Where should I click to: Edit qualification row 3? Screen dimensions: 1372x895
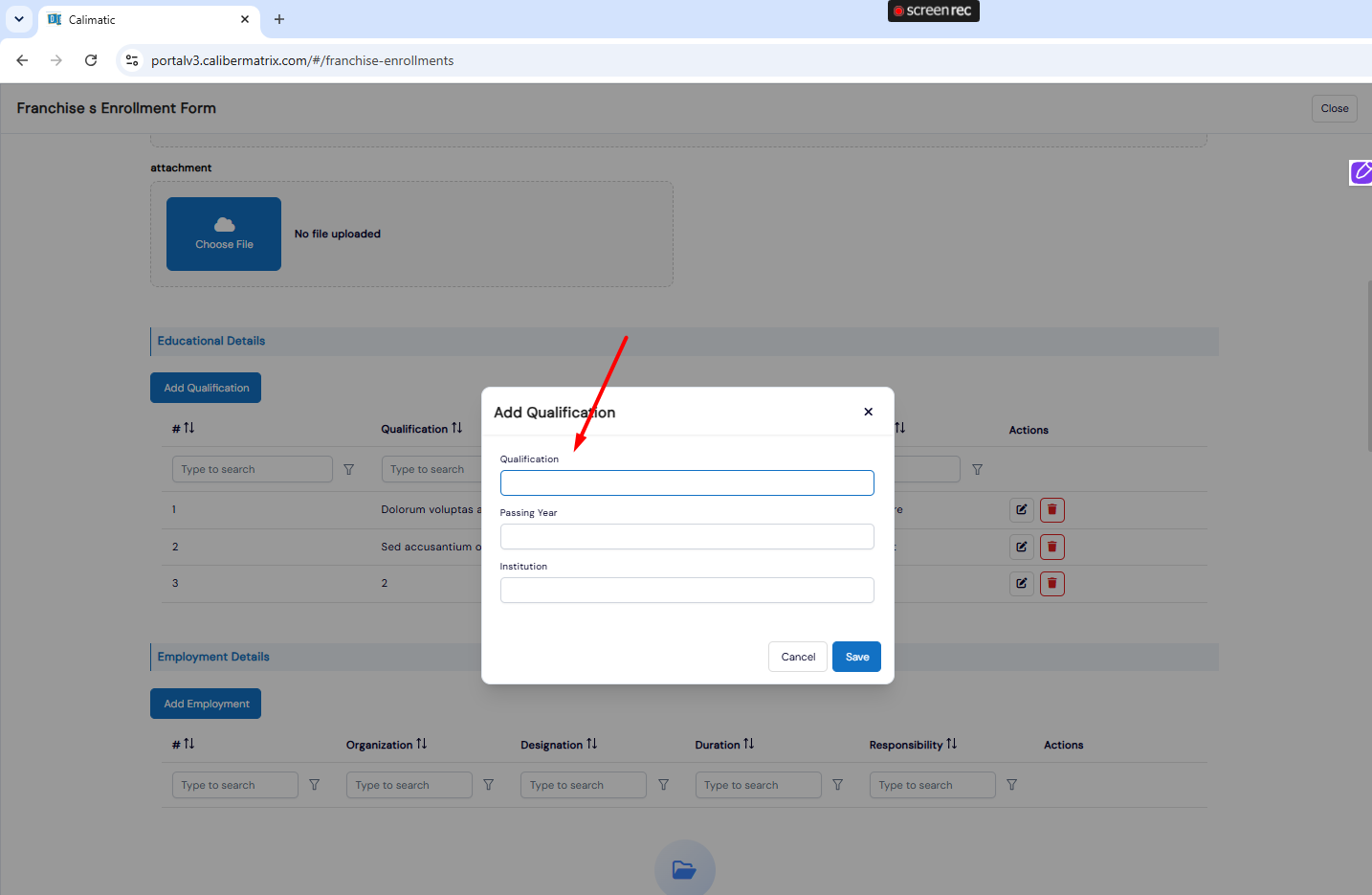point(1022,583)
